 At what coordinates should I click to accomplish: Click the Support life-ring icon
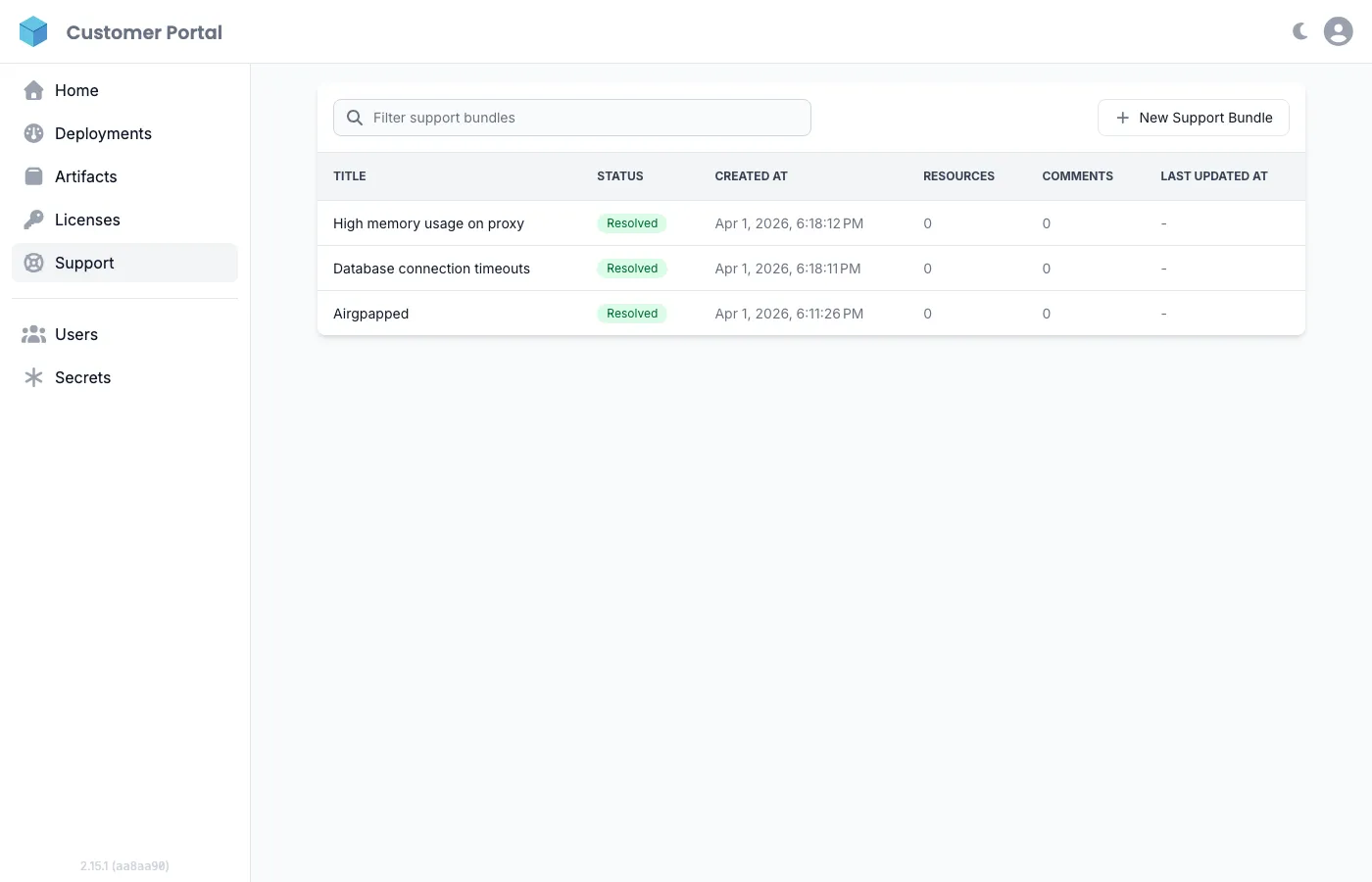(33, 262)
